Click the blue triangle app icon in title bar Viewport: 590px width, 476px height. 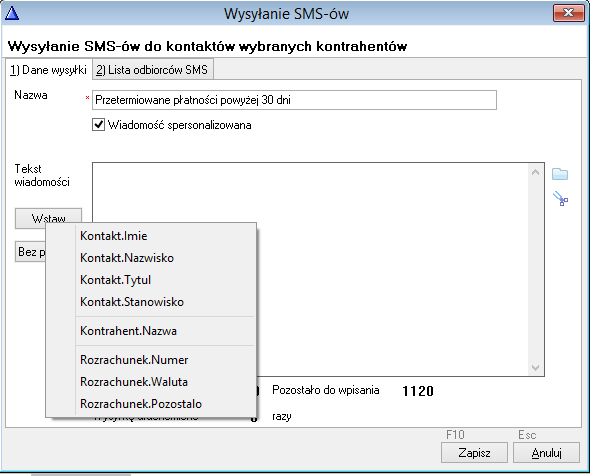12,14
